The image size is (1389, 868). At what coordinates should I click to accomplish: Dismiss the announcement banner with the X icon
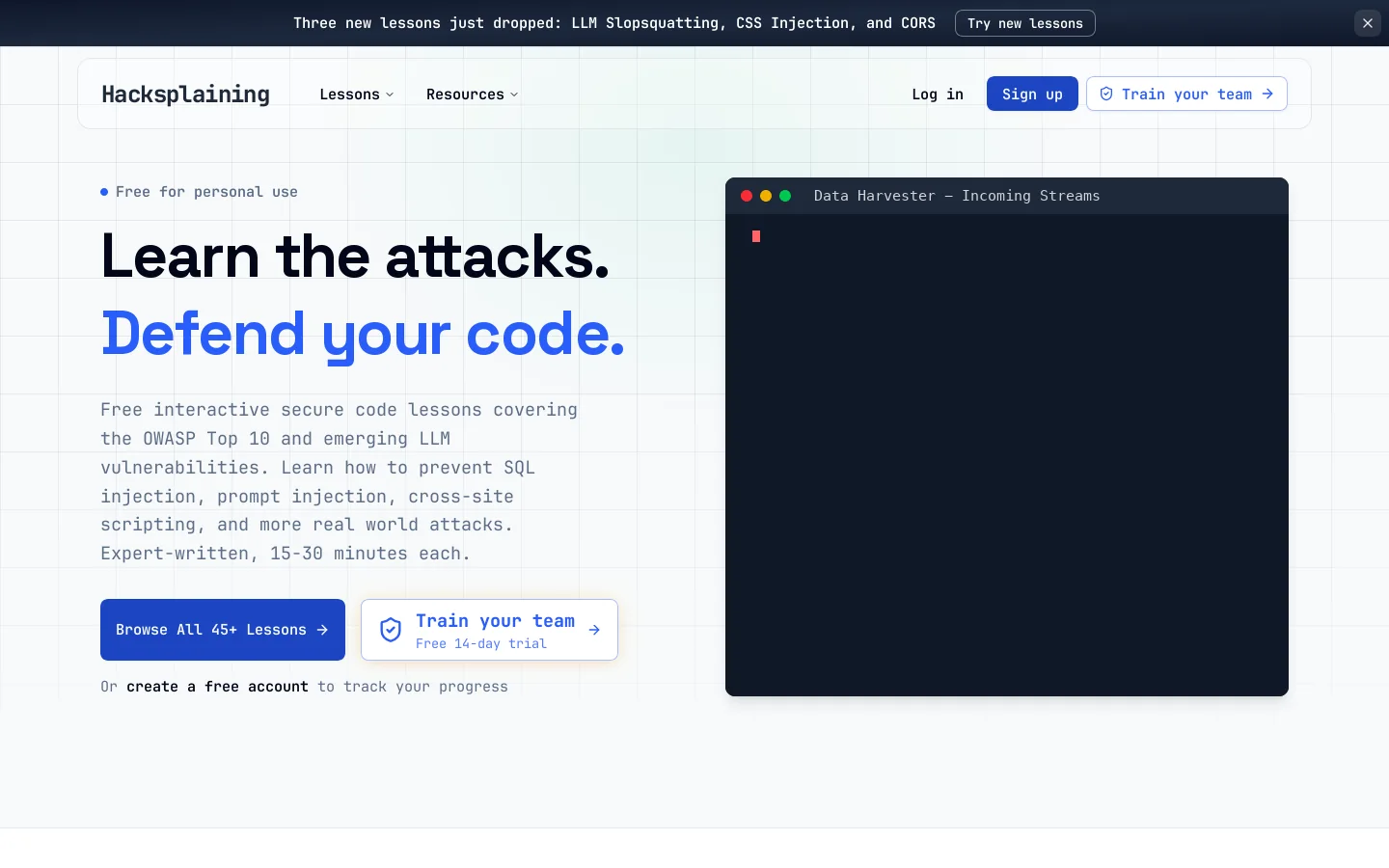1367,23
